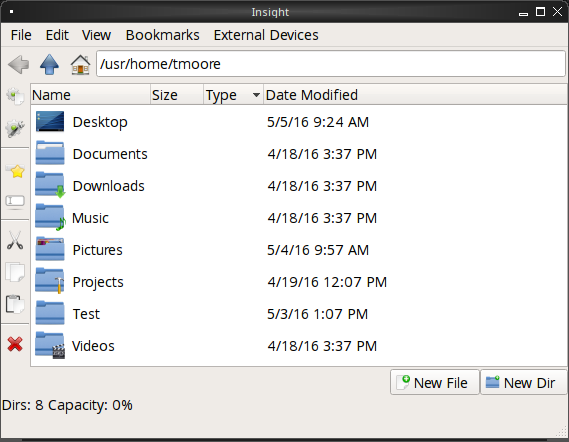The image size is (569, 442).
Task: Click the rename icon in sidebar
Action: click(15, 201)
